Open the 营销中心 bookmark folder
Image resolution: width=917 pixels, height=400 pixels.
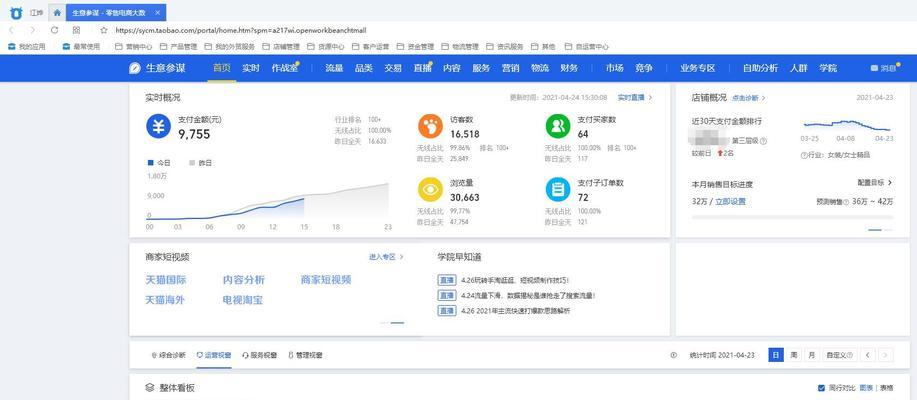coord(134,46)
